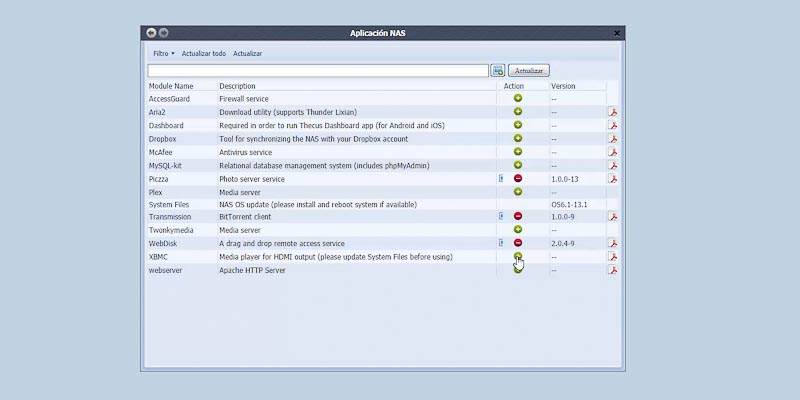Select the AccessGuard module name

pos(169,99)
